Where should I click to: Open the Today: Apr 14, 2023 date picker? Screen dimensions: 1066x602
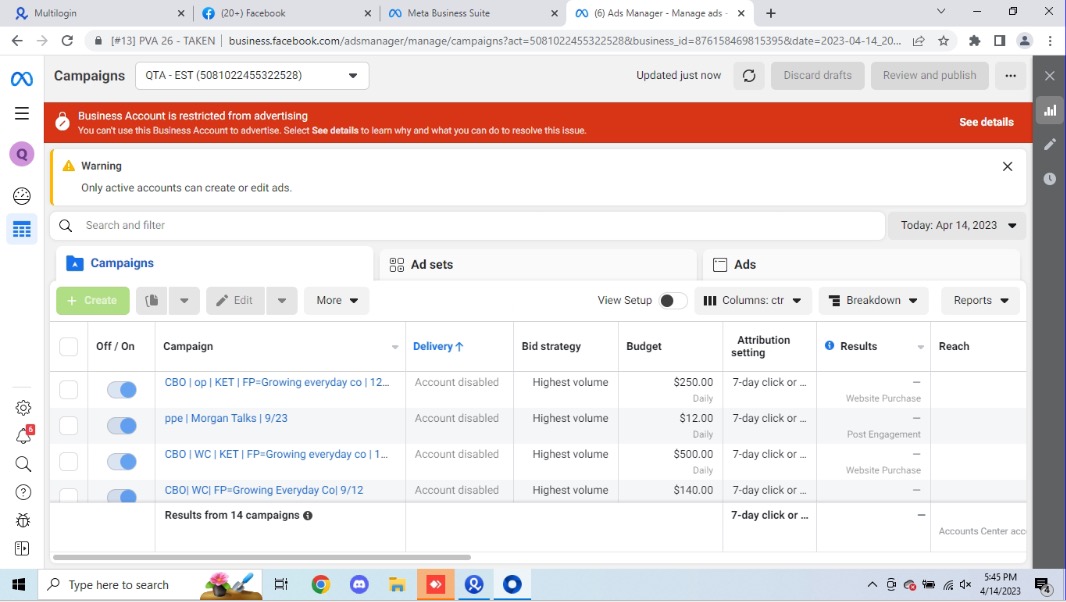pyautogui.click(x=957, y=225)
